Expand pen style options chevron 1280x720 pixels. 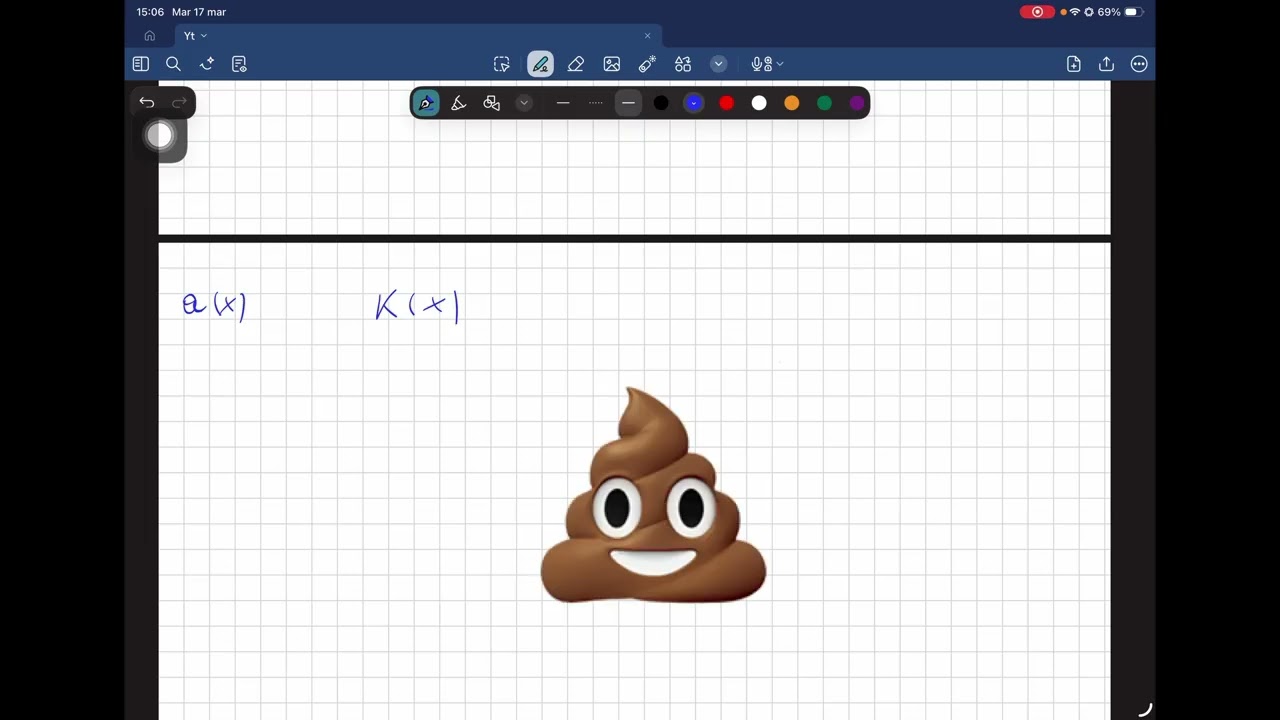pos(524,103)
